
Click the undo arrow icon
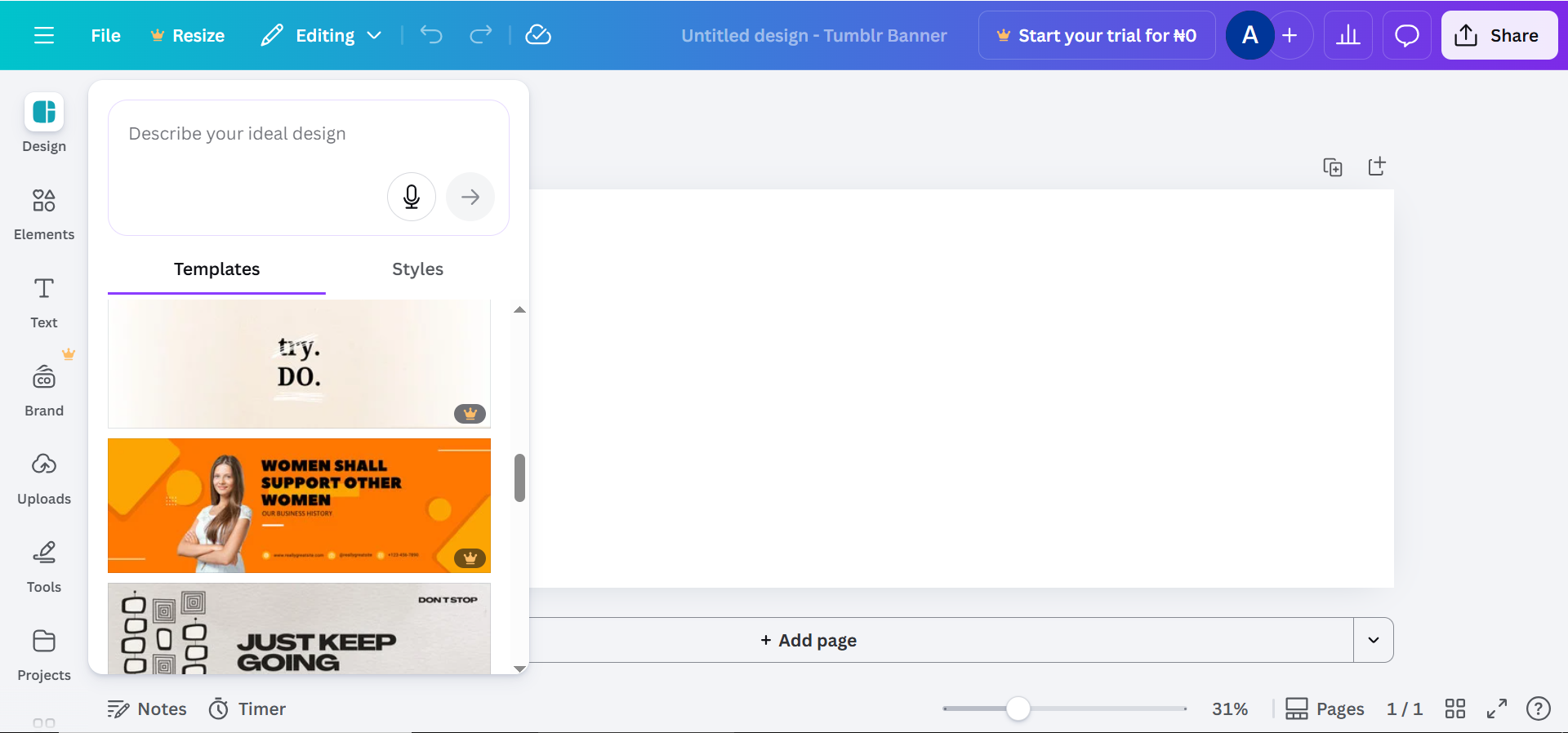[431, 35]
